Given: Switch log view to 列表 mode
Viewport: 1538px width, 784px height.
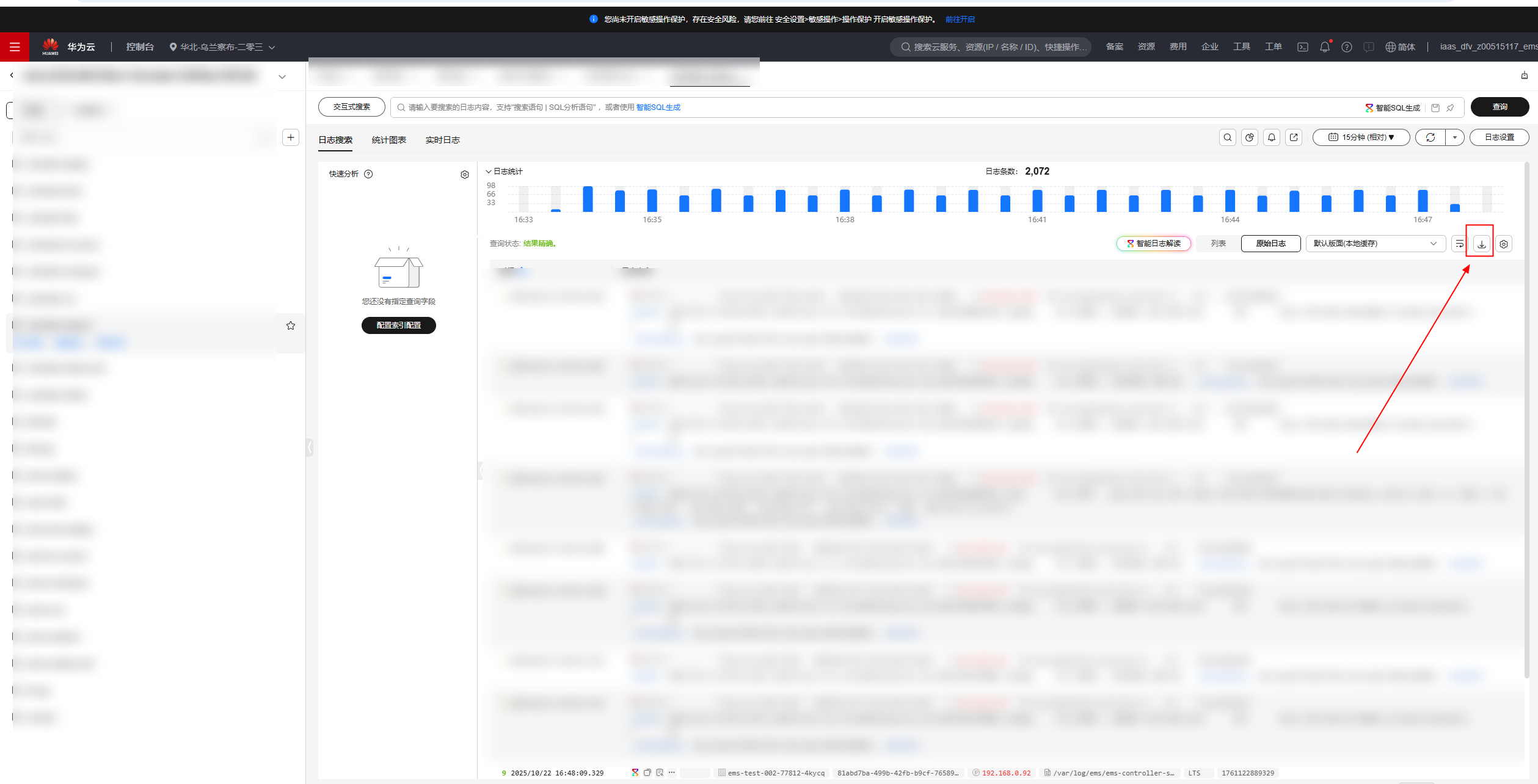Looking at the screenshot, I should click(x=1219, y=244).
